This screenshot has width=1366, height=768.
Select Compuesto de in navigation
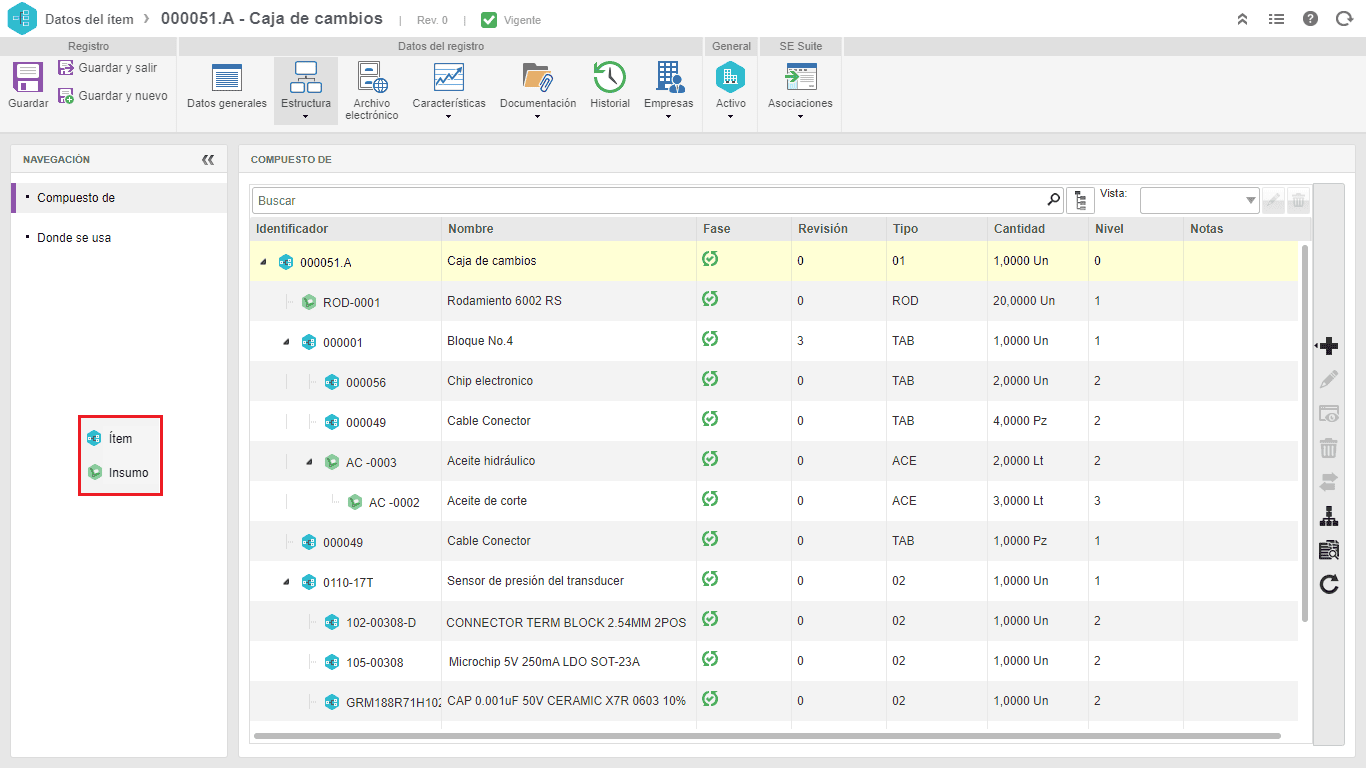click(119, 198)
